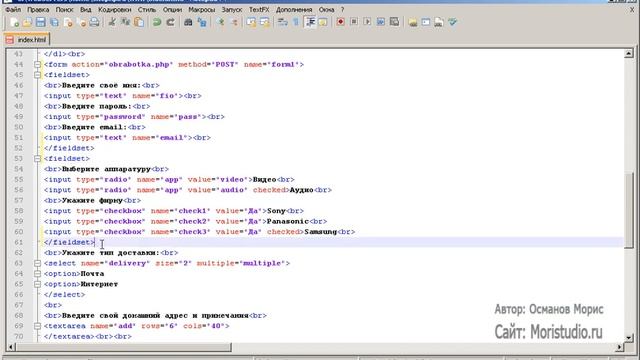Viewport: 640px width, 360px height.
Task: Open the Поиск menu
Action: click(64, 9)
